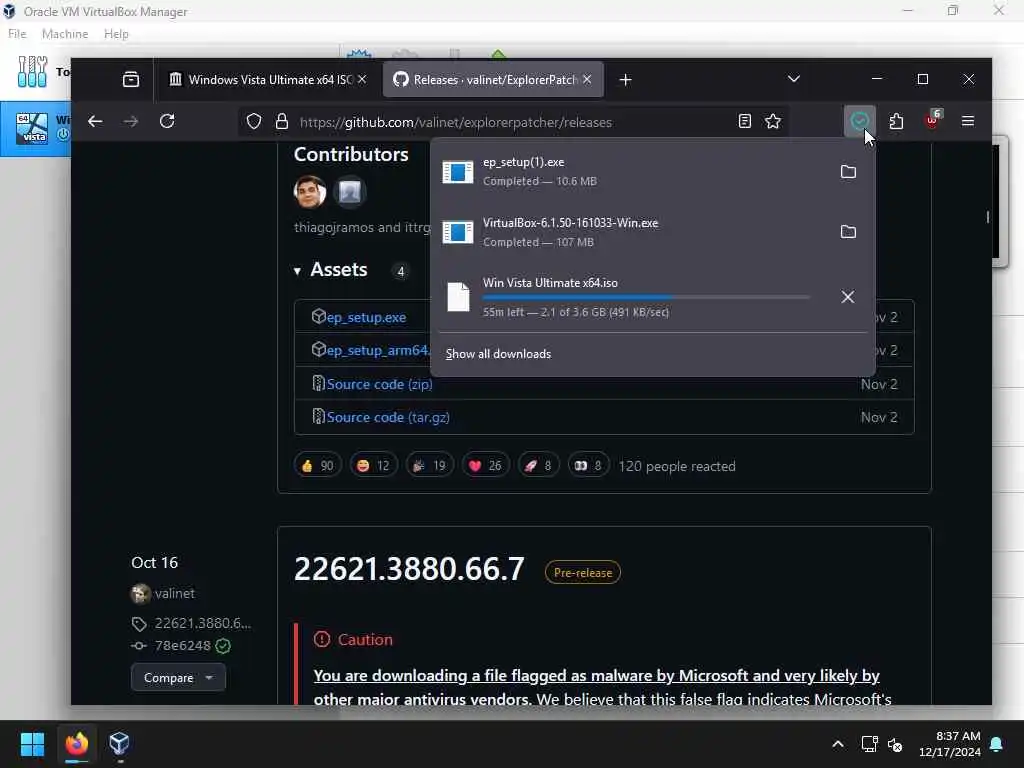Open the File menu in VirtualBox Manager
The image size is (1024, 768).
(x=17, y=34)
